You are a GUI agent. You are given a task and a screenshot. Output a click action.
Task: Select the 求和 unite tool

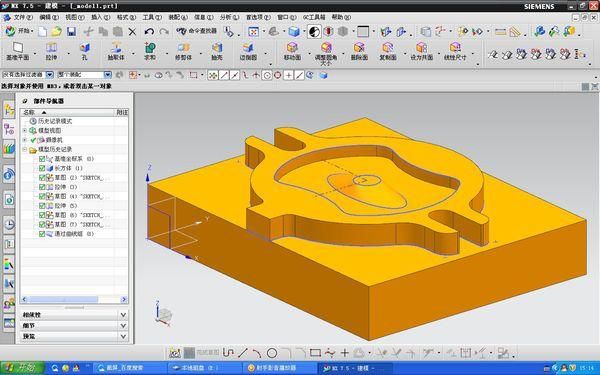(x=150, y=52)
